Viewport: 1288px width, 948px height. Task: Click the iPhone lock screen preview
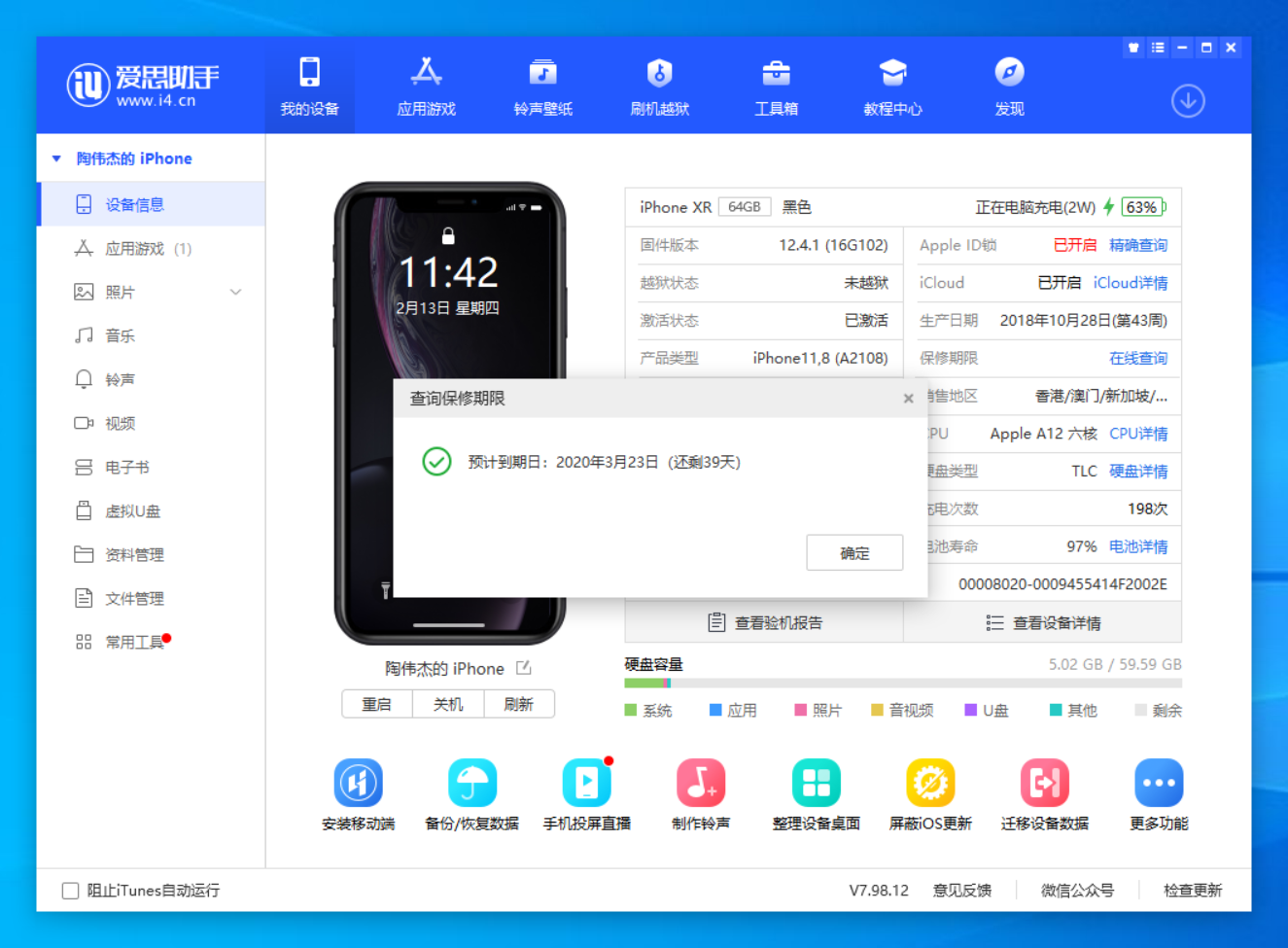pos(449,413)
